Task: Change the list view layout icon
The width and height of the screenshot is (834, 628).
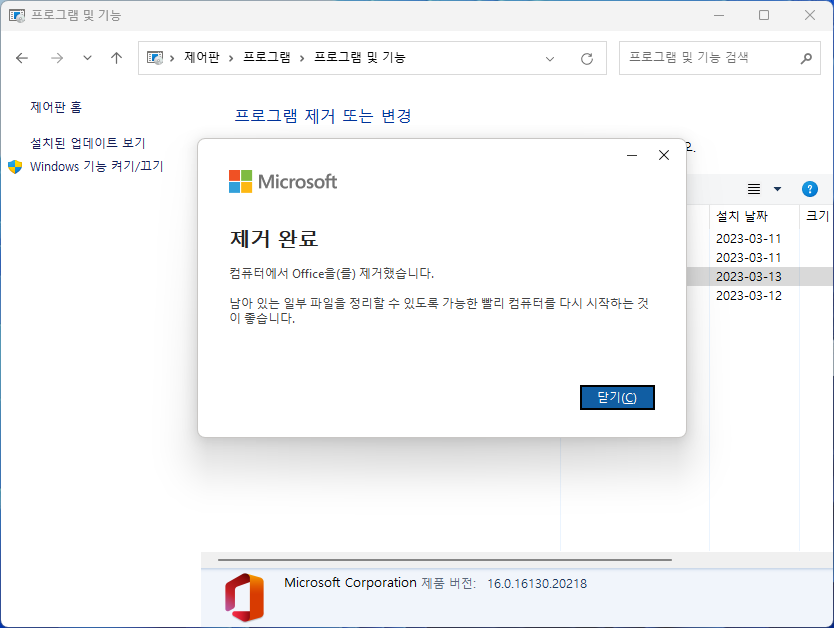Action: tap(754, 189)
